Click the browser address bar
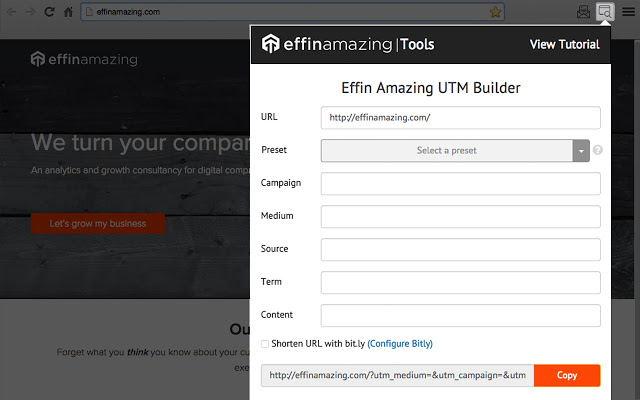Viewport: 640px width, 400px height. pos(292,12)
